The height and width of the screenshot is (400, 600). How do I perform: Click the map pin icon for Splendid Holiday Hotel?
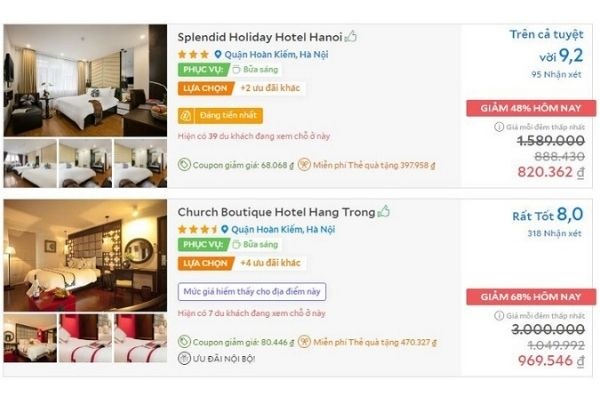(x=215, y=54)
